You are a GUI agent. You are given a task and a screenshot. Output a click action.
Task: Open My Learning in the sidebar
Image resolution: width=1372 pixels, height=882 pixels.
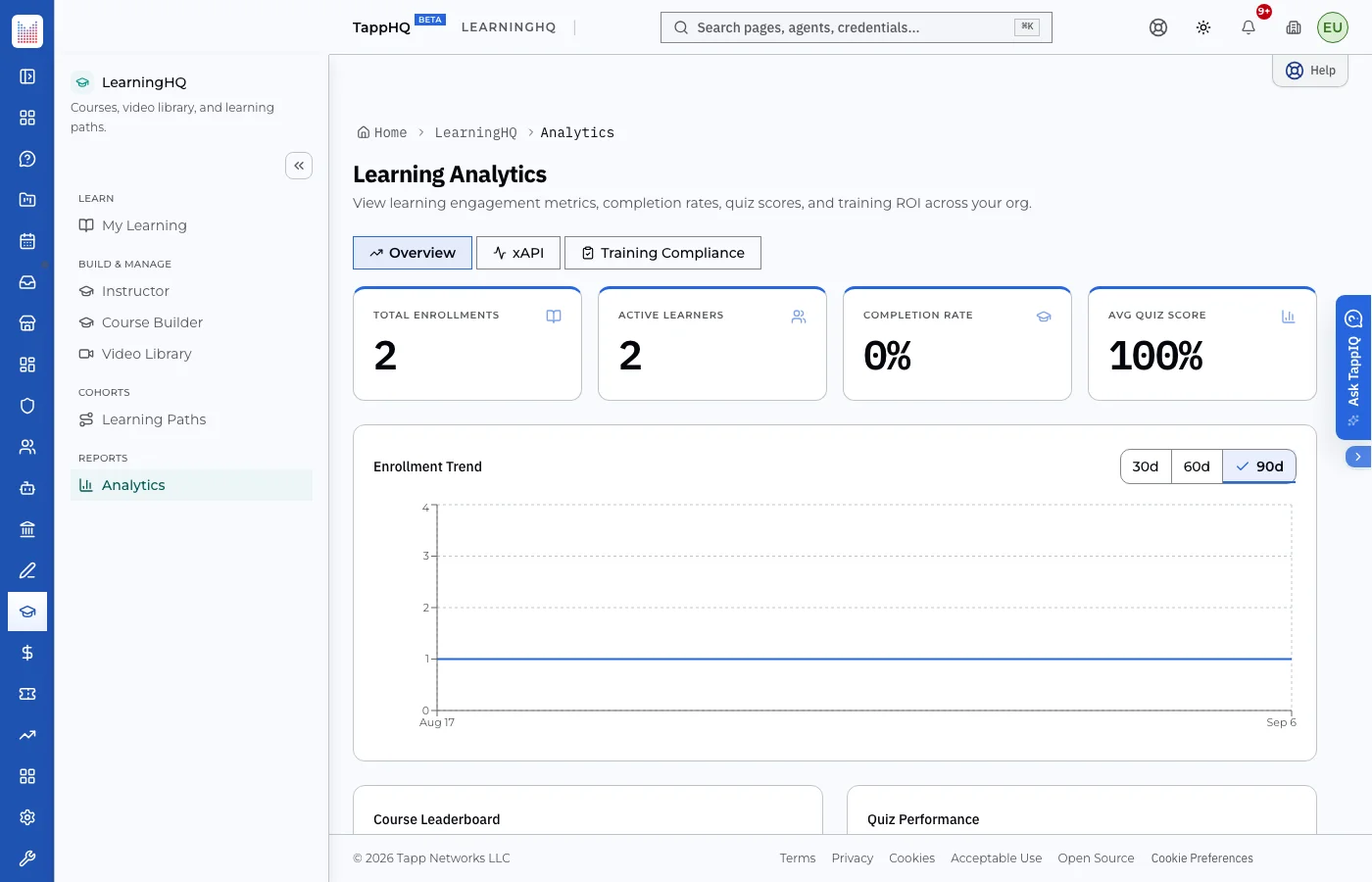191,225
